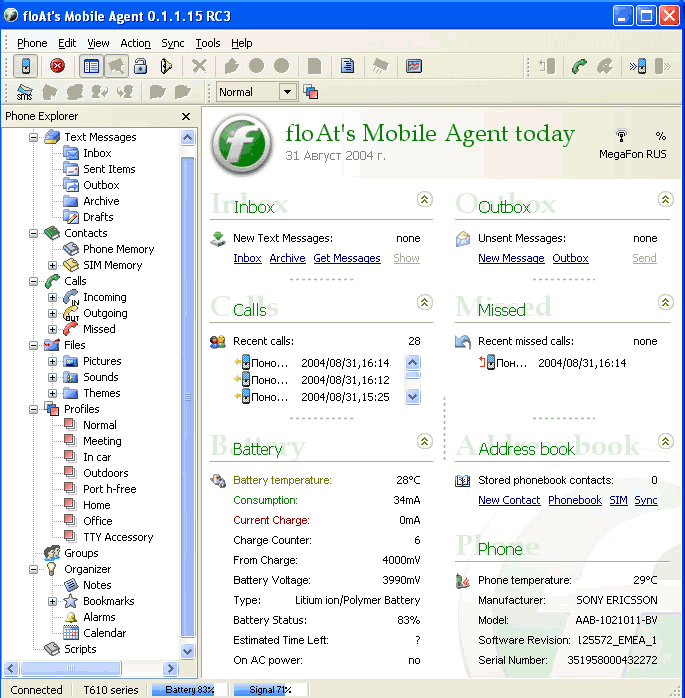This screenshot has height=698, width=685.
Task: Open the Tools menu
Action: point(208,43)
